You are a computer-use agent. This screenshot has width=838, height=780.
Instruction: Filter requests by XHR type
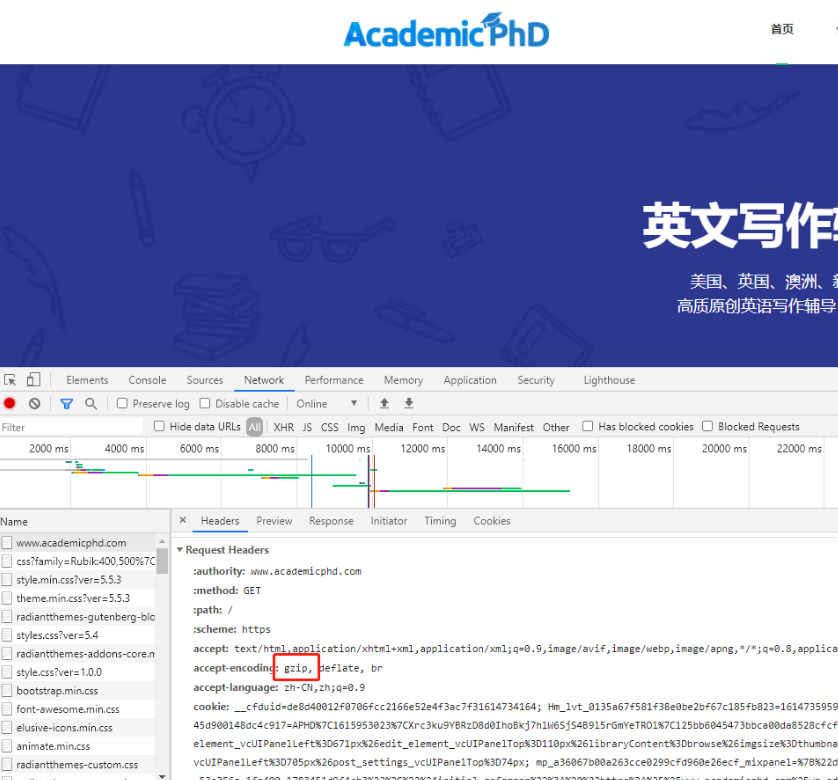point(284,427)
